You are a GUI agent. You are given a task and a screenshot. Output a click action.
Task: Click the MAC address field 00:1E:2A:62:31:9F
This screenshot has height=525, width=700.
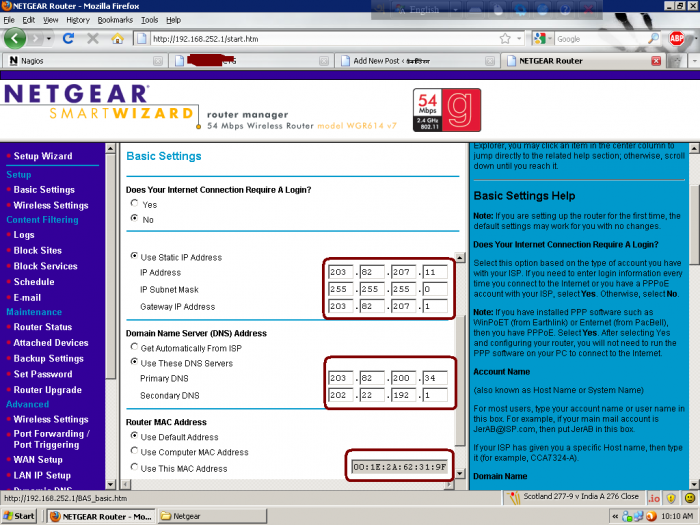tap(400, 467)
